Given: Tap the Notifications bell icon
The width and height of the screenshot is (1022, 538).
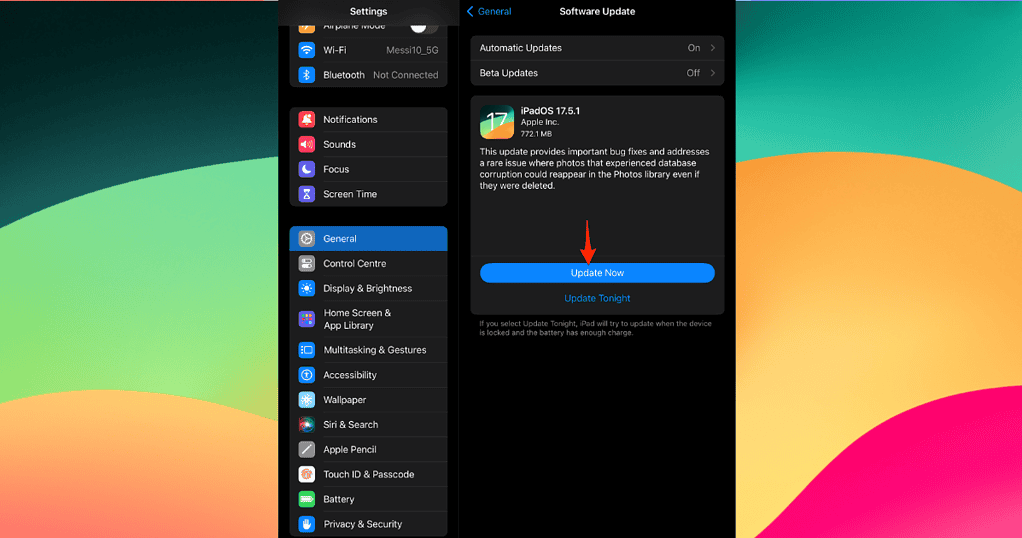Looking at the screenshot, I should (x=306, y=120).
